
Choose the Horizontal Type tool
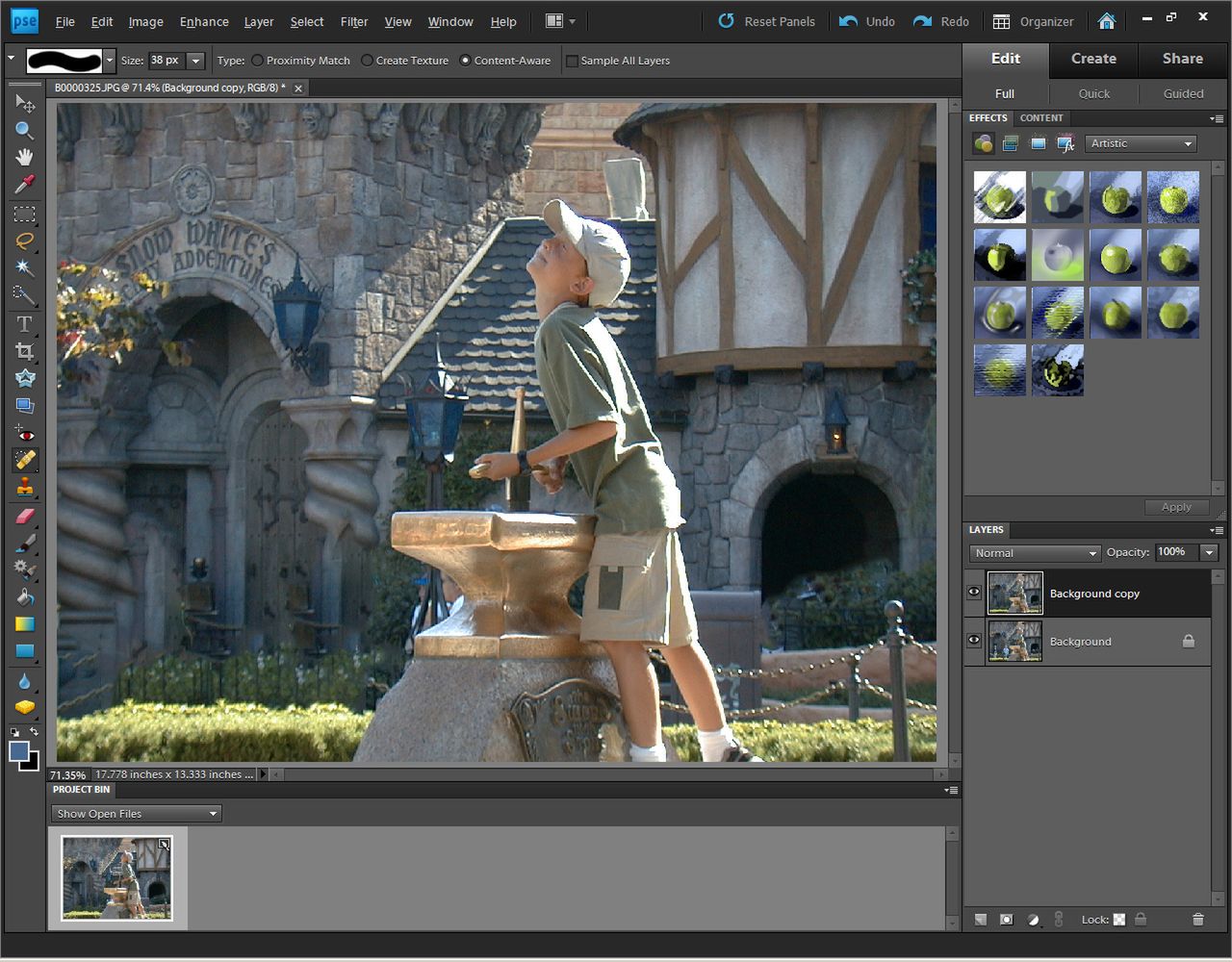coord(24,323)
